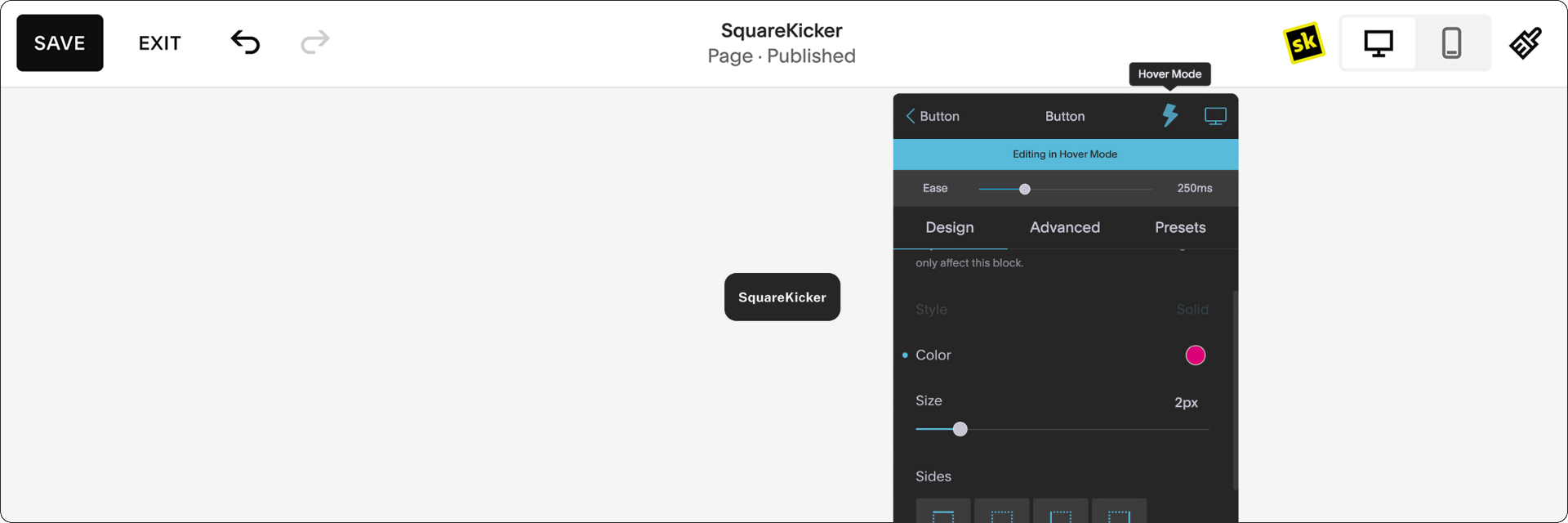1568x523 pixels.
Task: Adjust the Size slider handle
Action: [960, 429]
